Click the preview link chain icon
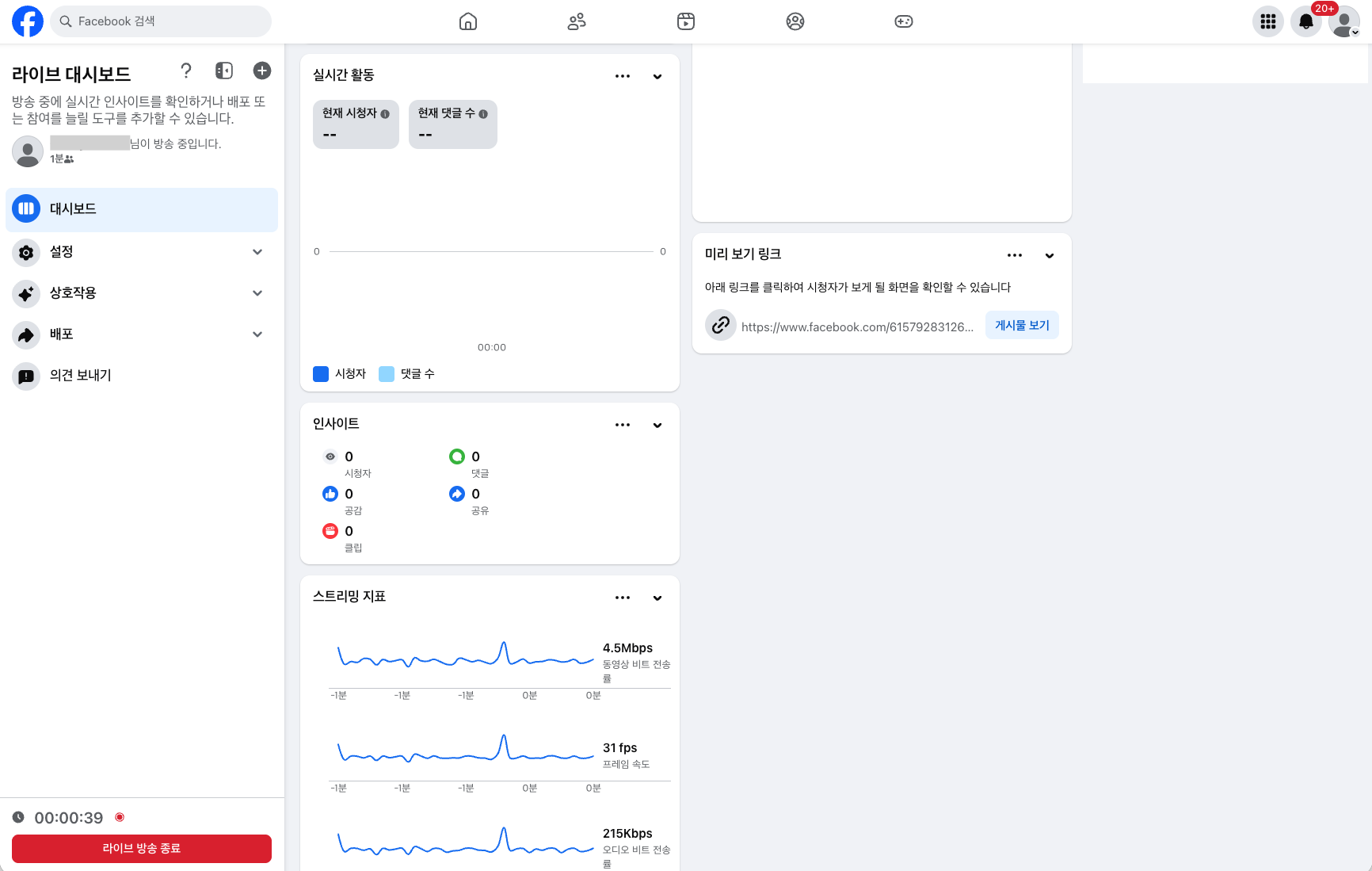The height and width of the screenshot is (871, 1372). (x=720, y=325)
